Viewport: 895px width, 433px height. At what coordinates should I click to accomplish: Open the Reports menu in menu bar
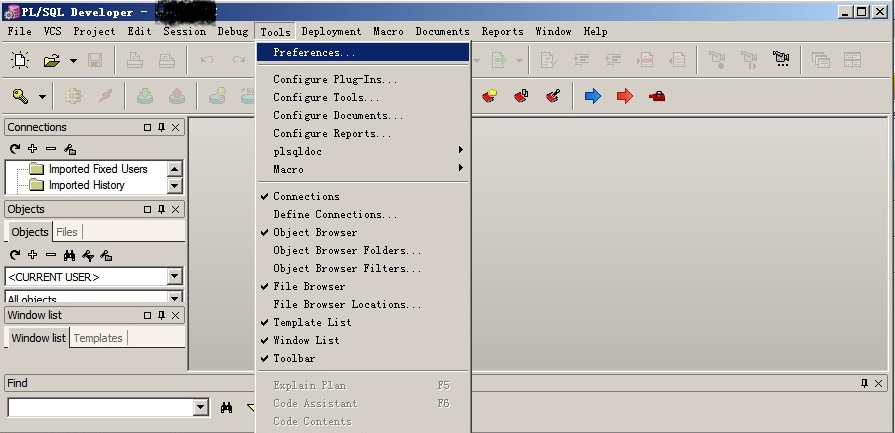502,31
